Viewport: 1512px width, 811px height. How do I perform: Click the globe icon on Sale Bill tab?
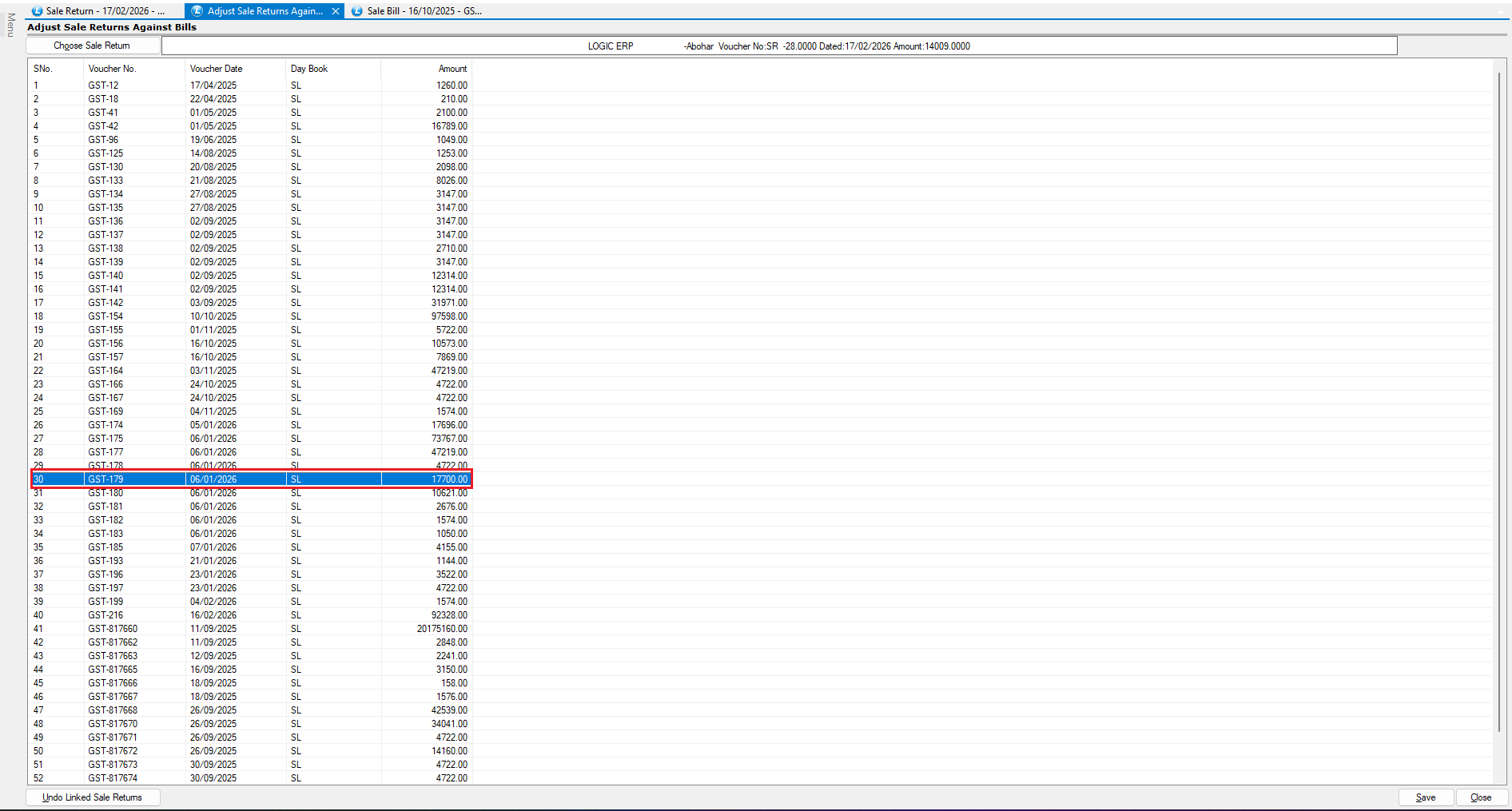coord(357,11)
